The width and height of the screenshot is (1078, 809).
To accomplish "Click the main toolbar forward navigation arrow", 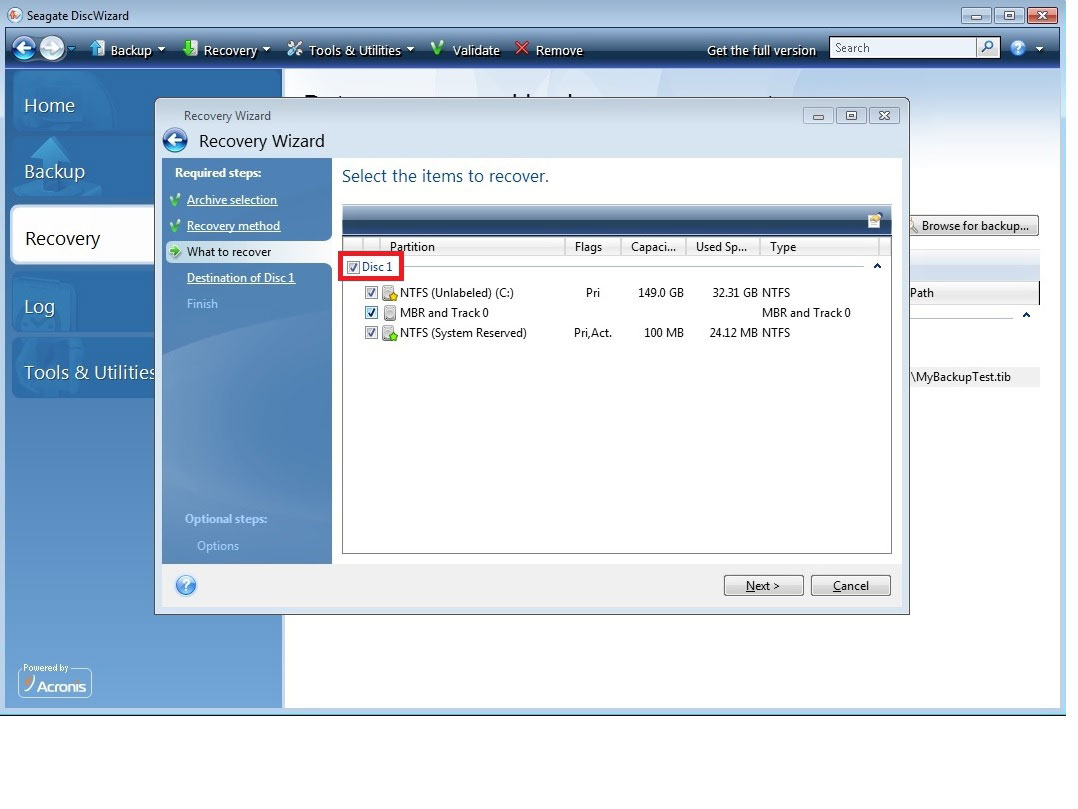I will tap(52, 49).
